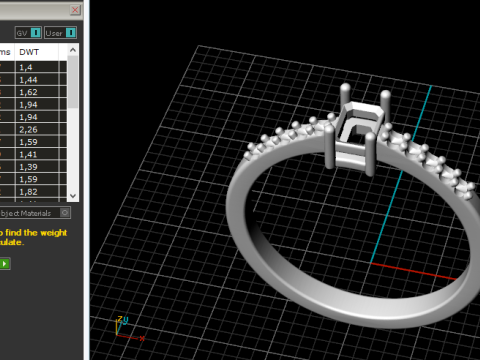Select the DWT value 1,44 row

[33, 80]
